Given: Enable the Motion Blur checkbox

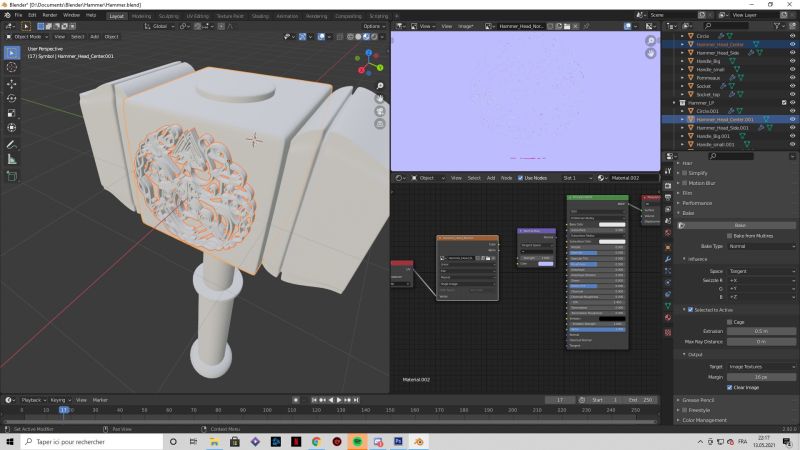Looking at the screenshot, I should pos(685,183).
